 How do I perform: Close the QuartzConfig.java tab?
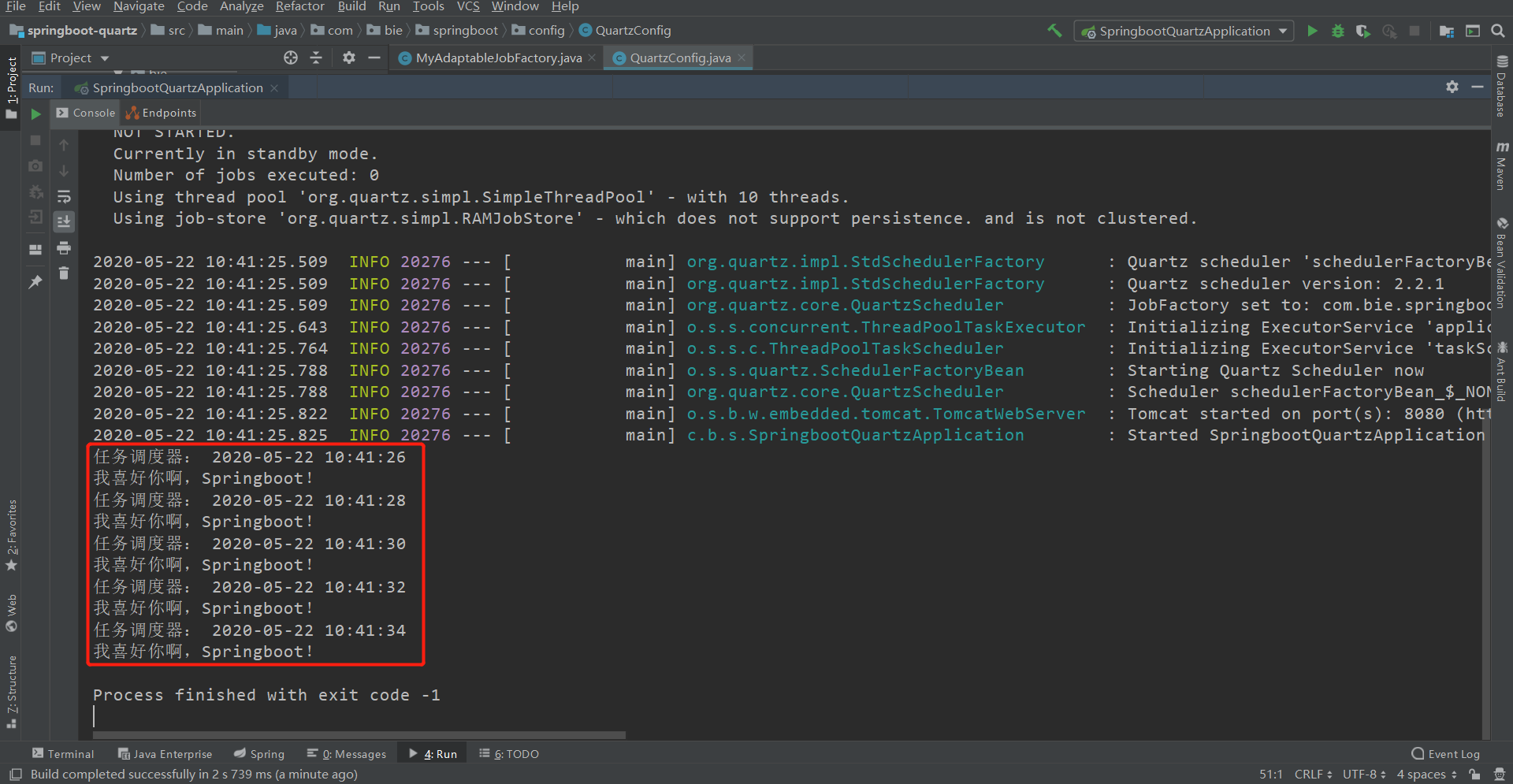(x=742, y=58)
